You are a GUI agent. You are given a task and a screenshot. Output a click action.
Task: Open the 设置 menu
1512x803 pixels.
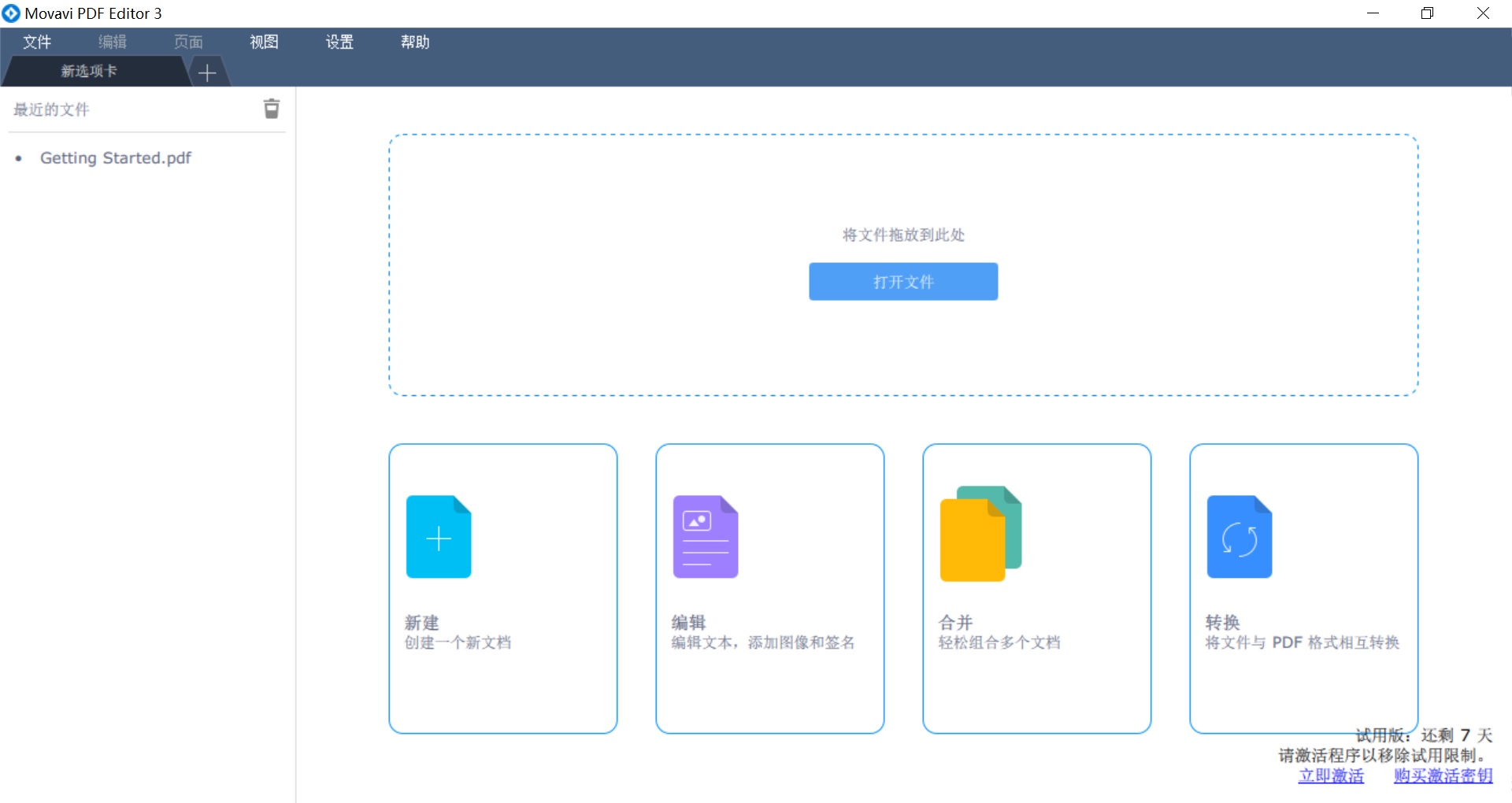point(339,42)
